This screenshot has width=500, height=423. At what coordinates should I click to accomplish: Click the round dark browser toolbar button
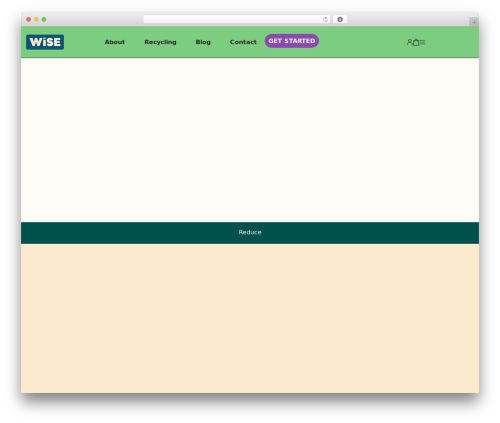click(x=340, y=19)
